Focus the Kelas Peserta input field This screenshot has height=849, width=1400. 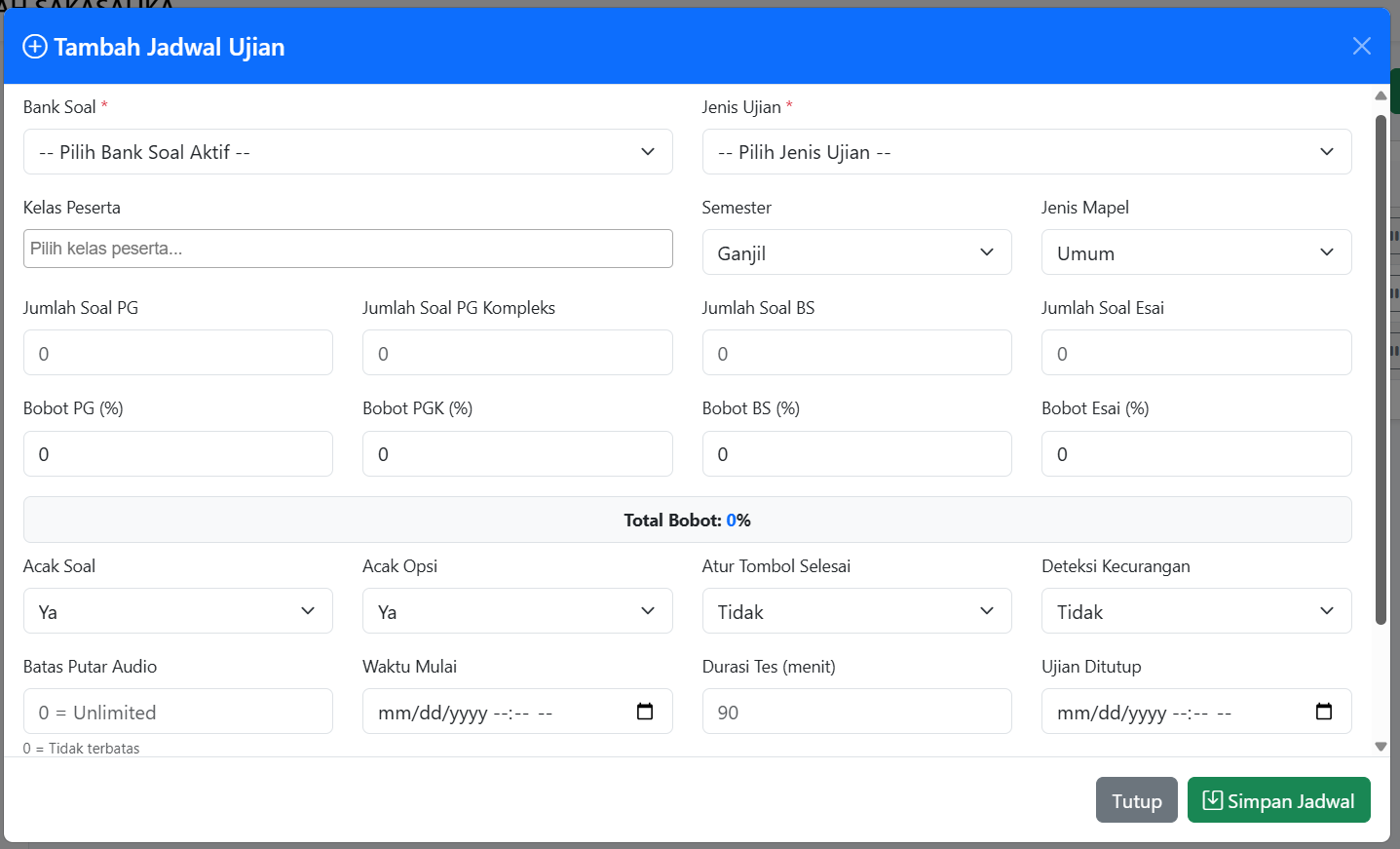(x=348, y=249)
